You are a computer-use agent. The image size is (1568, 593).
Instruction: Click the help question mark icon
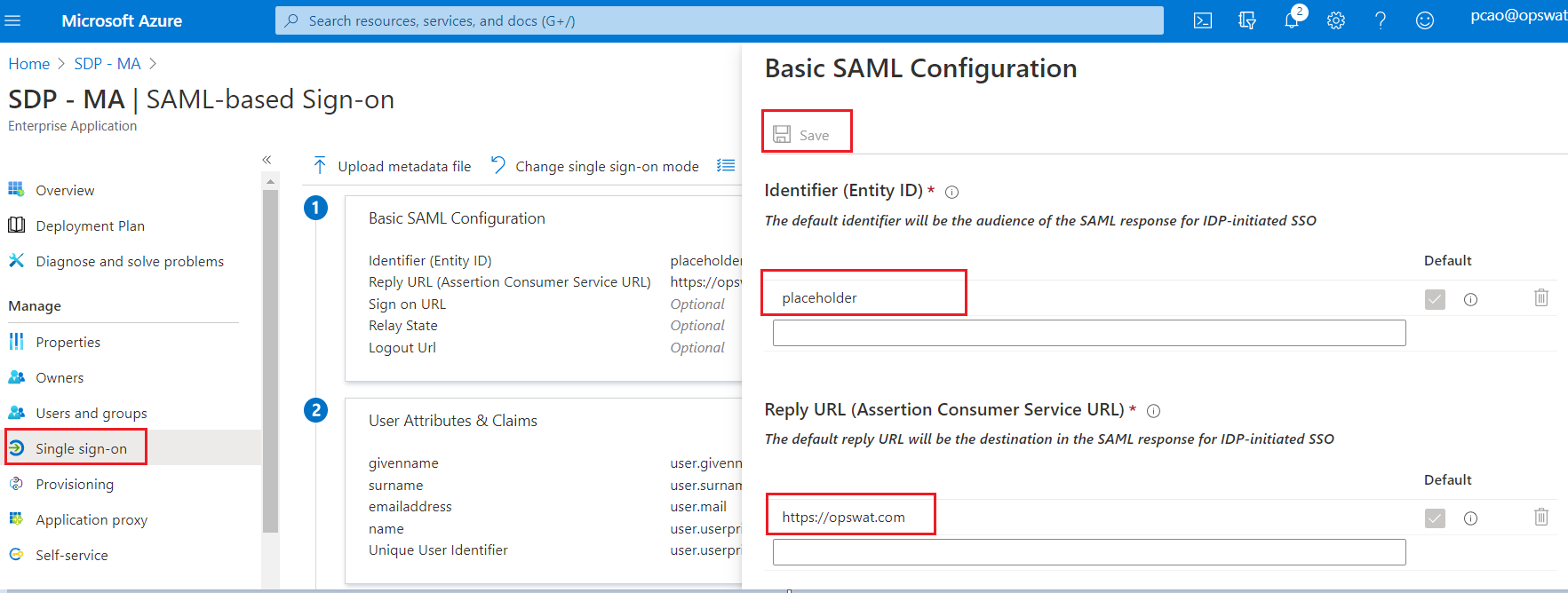(1381, 20)
